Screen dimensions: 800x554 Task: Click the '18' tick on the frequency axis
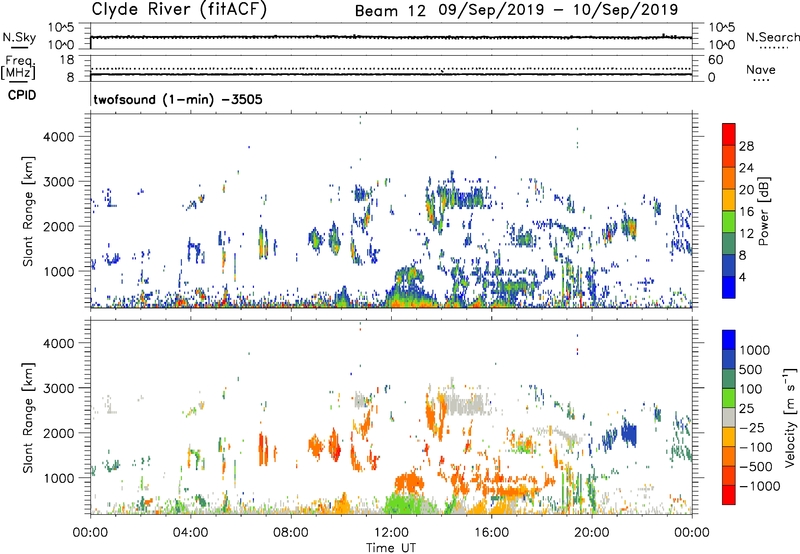pos(67,60)
